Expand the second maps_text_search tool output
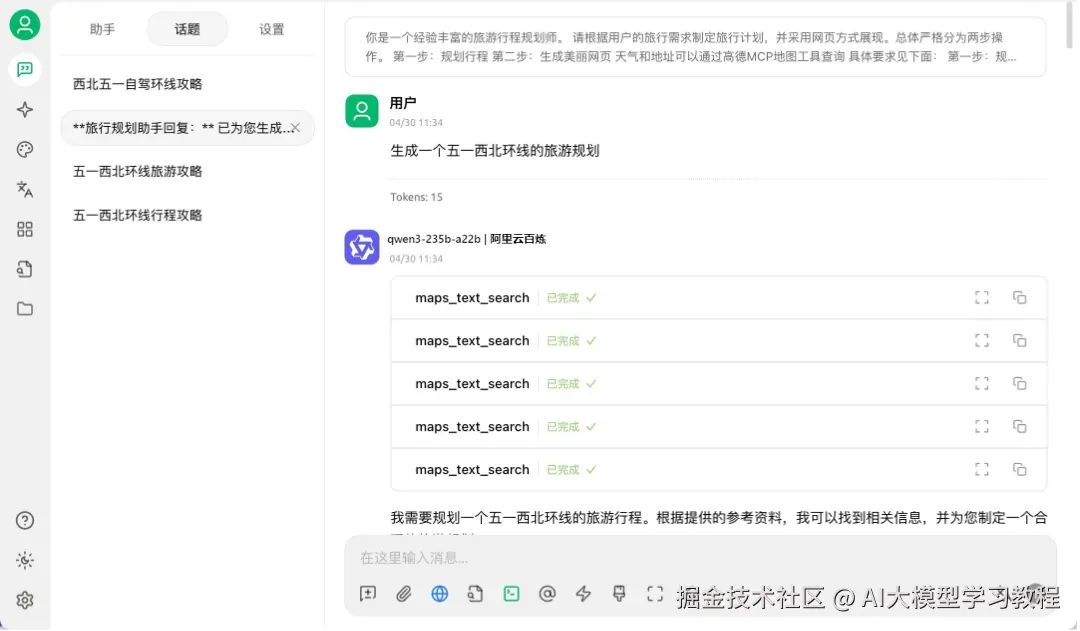1080x631 pixels. pyautogui.click(x=981, y=340)
